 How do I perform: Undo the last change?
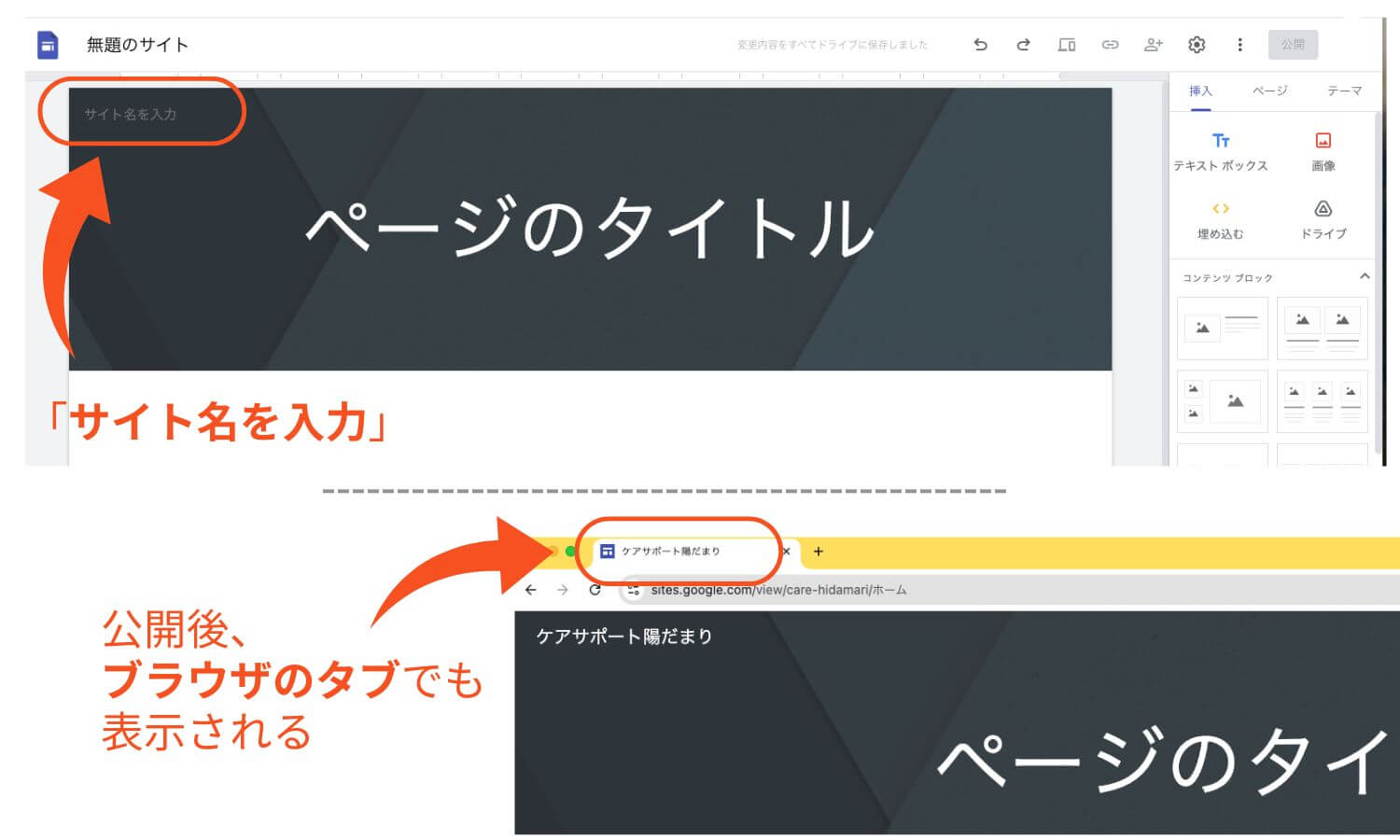[980, 44]
